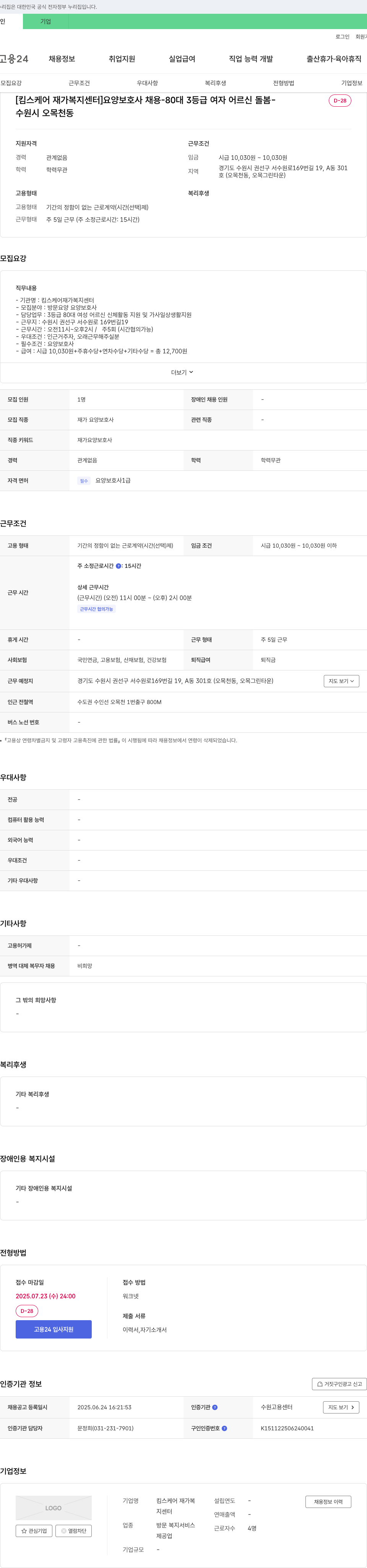367x1568 pixels.
Task: Click 구인인증번호 K151122506240041
Action: tap(287, 1428)
